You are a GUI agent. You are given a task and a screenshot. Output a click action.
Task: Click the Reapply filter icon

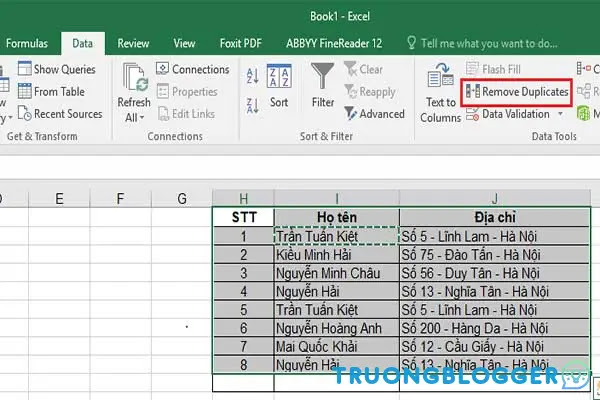[x=351, y=91]
